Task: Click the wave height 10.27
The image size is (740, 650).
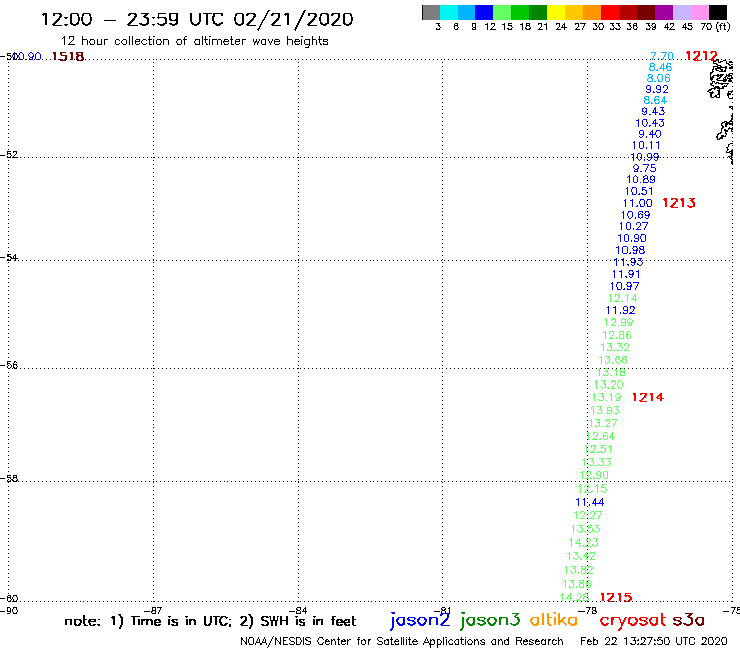Action: [633, 227]
